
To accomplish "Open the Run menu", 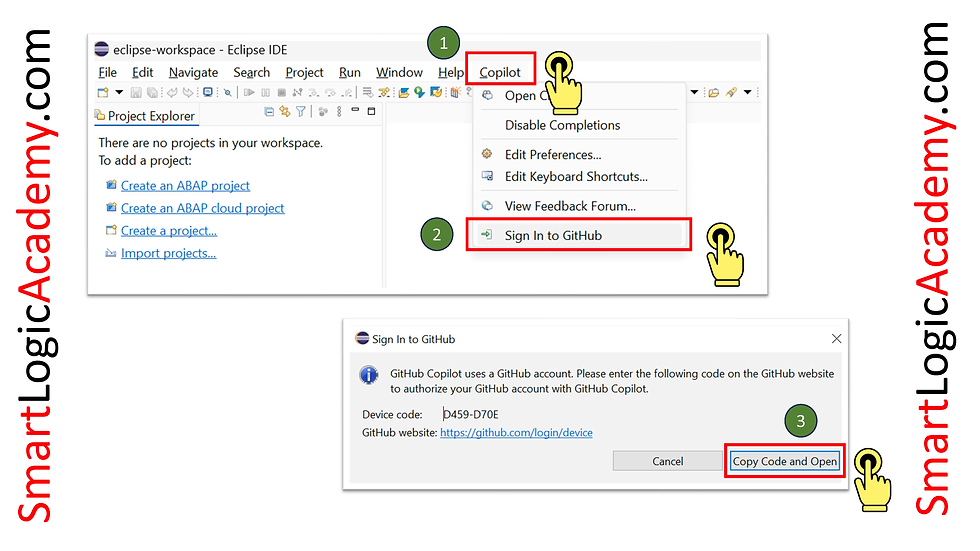I will point(349,72).
